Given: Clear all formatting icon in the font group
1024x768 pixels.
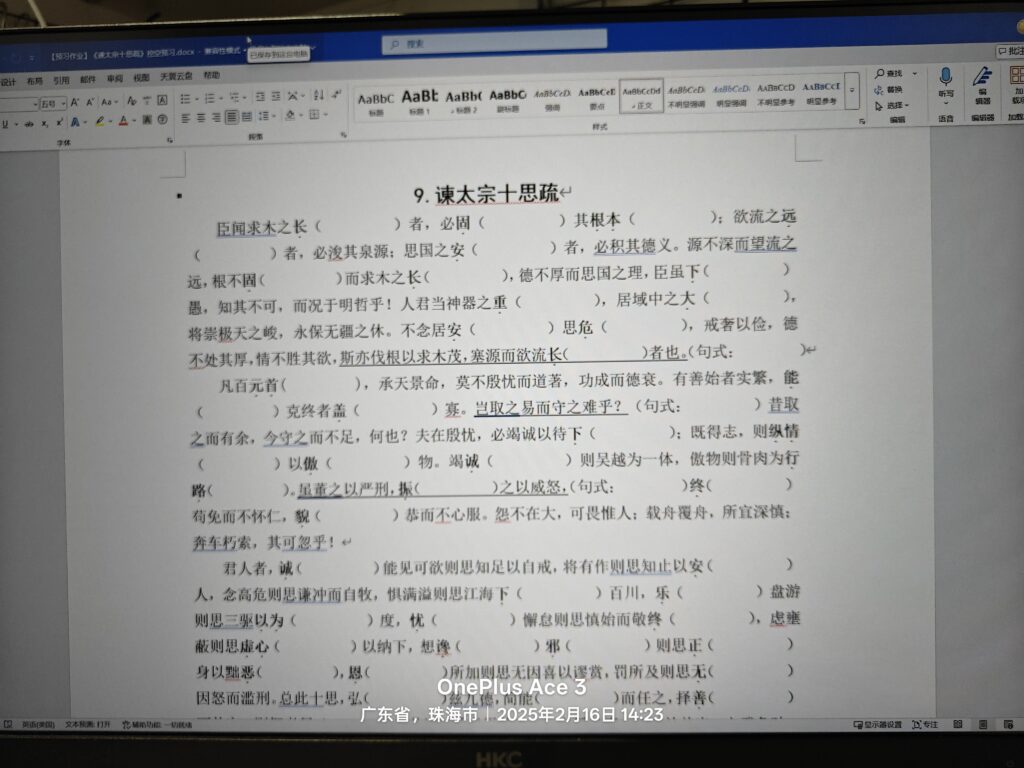Looking at the screenshot, I should pos(132,101).
